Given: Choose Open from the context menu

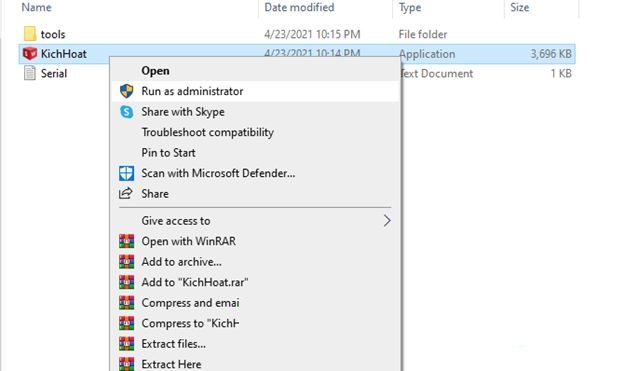Looking at the screenshot, I should coord(255,71).
